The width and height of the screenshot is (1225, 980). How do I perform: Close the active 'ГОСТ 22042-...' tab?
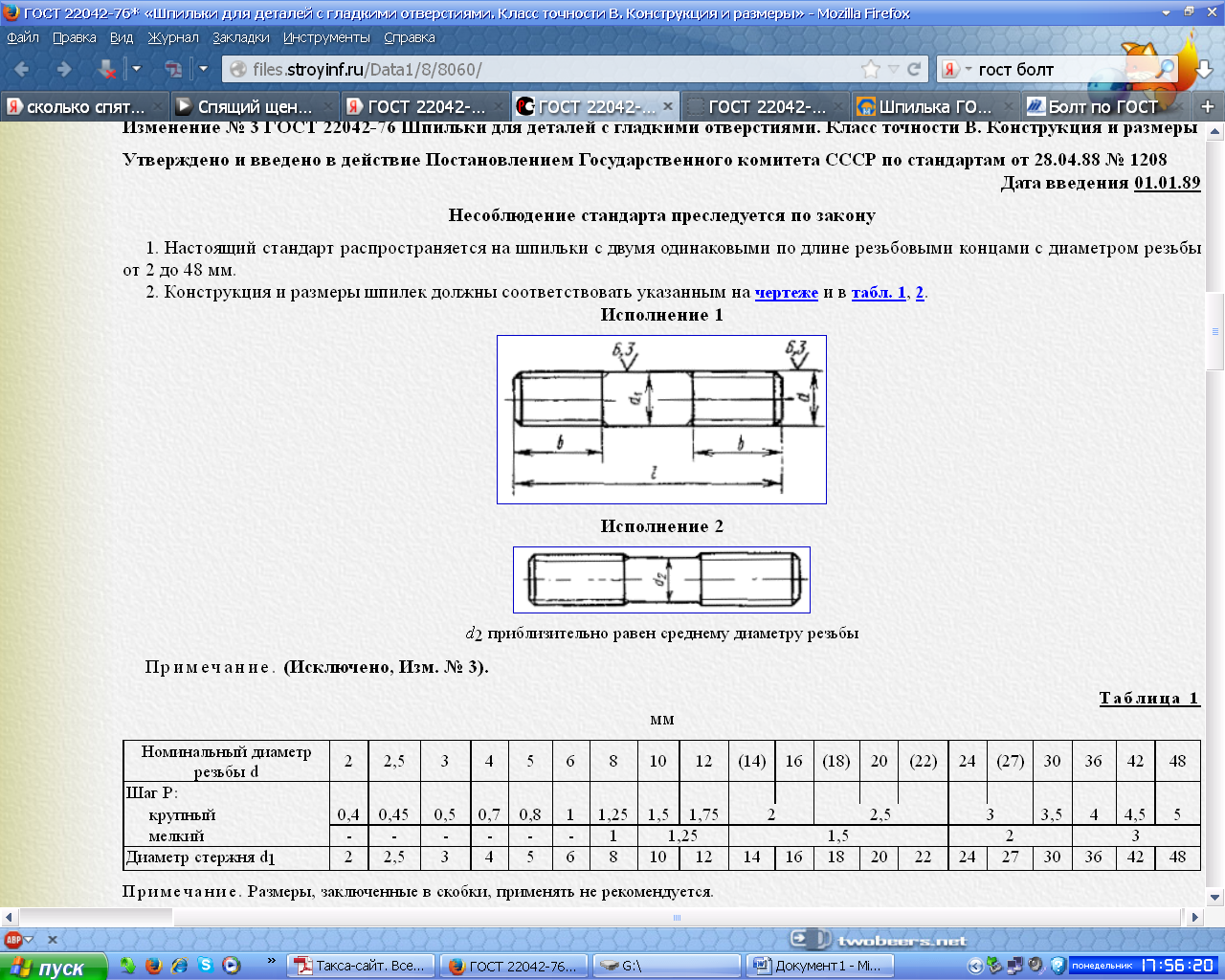click(667, 106)
